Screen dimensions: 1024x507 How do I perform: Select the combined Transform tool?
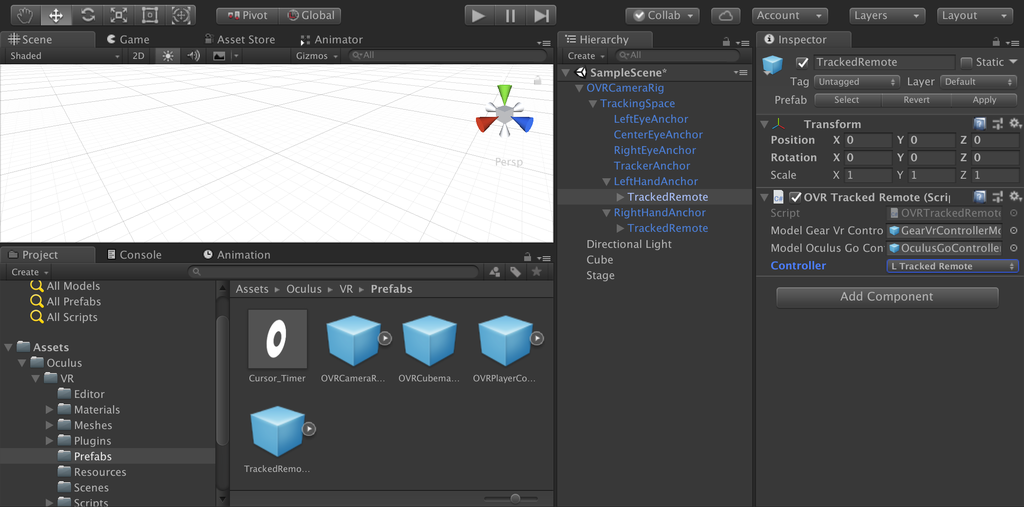click(x=181, y=15)
